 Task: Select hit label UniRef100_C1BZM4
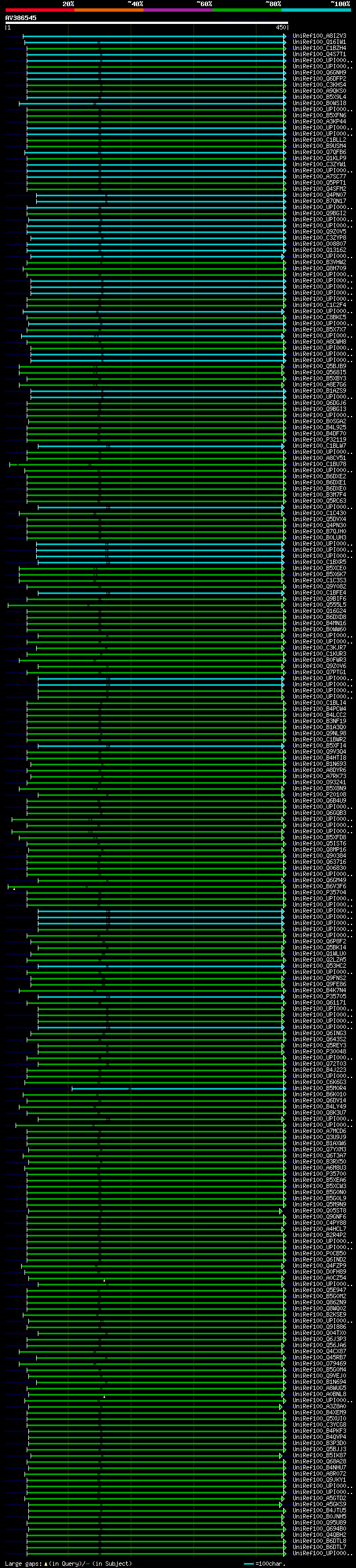pyautogui.click(x=319, y=48)
